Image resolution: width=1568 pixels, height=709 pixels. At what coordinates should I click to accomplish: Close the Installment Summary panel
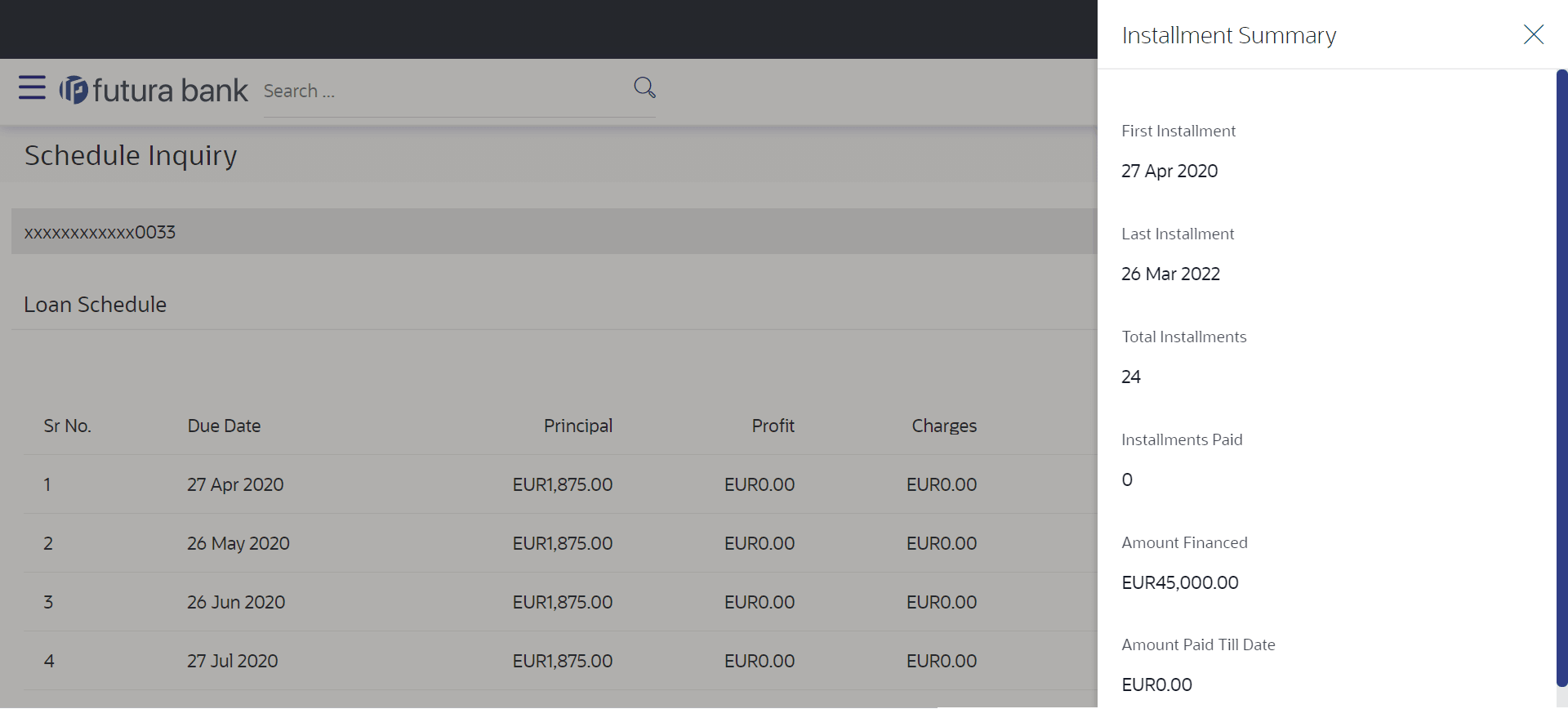tap(1533, 34)
